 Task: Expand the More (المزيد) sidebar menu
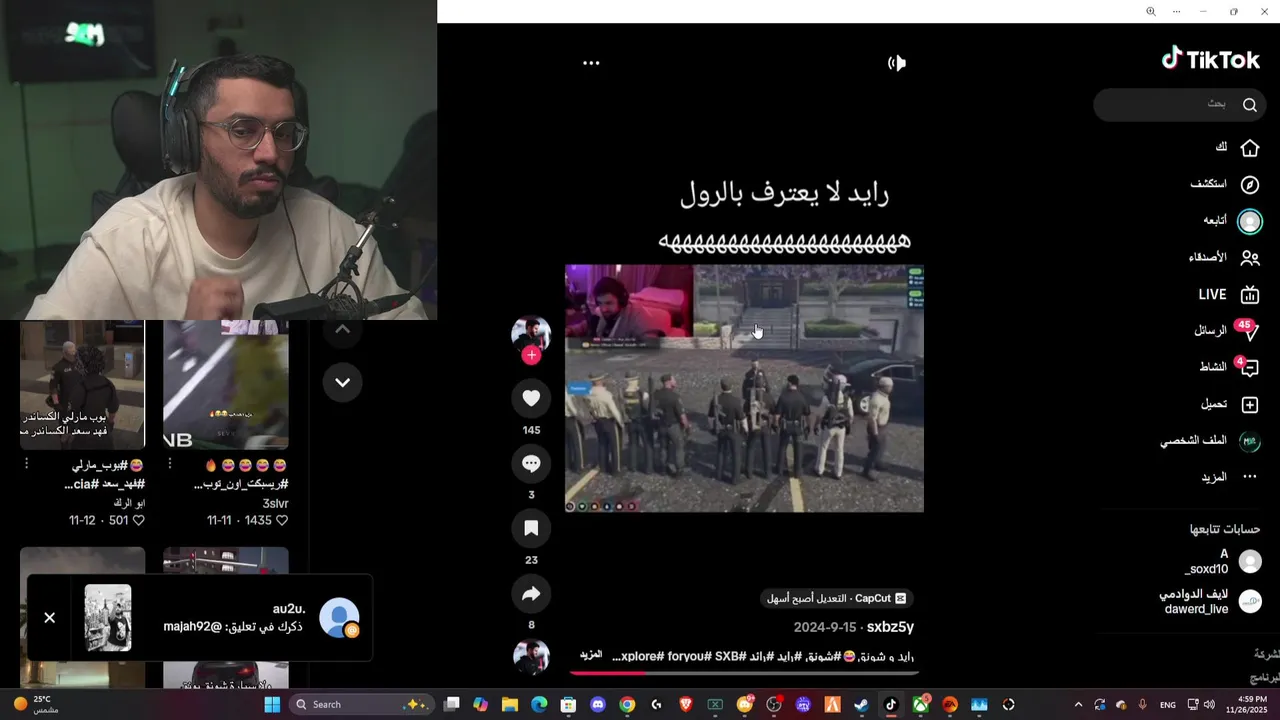point(1249,477)
